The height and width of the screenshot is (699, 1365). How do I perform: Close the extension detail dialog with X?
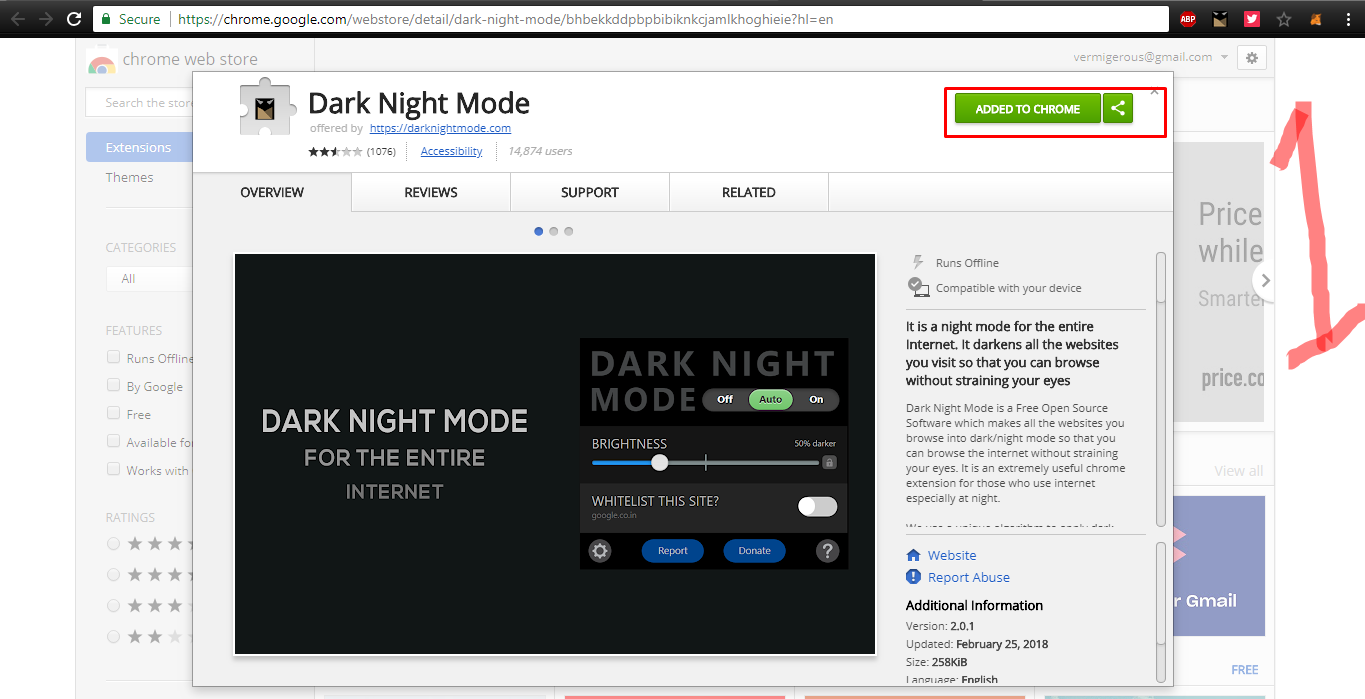(x=1154, y=91)
